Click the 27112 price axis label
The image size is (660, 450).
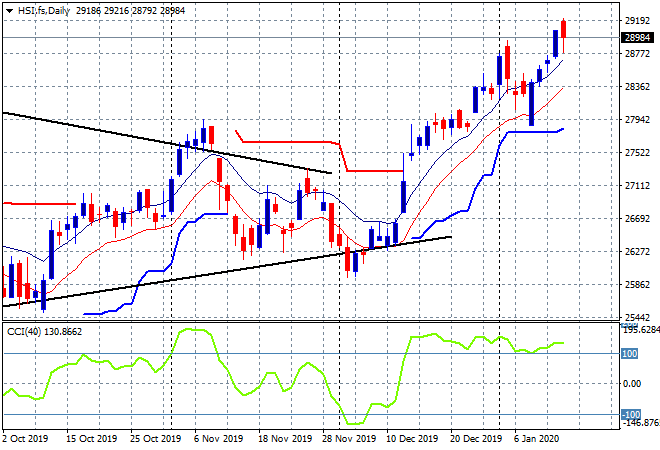point(637,186)
